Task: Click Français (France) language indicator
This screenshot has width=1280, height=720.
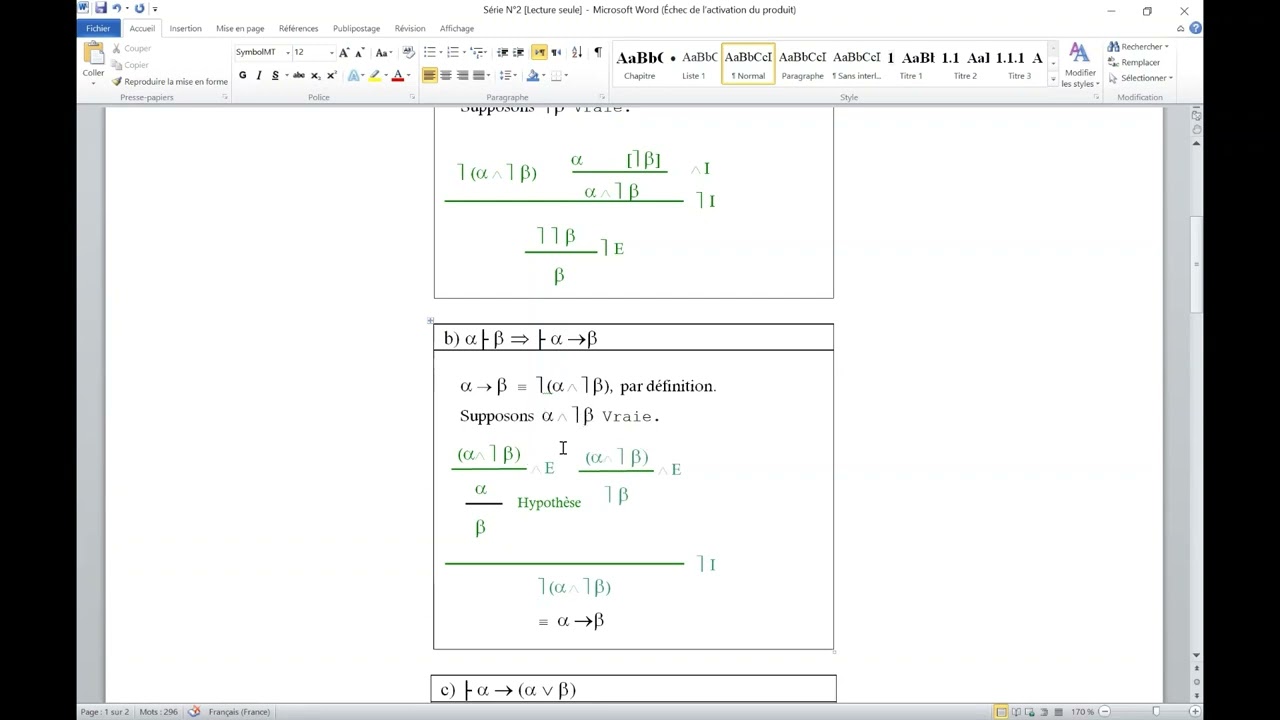Action: pyautogui.click(x=239, y=712)
